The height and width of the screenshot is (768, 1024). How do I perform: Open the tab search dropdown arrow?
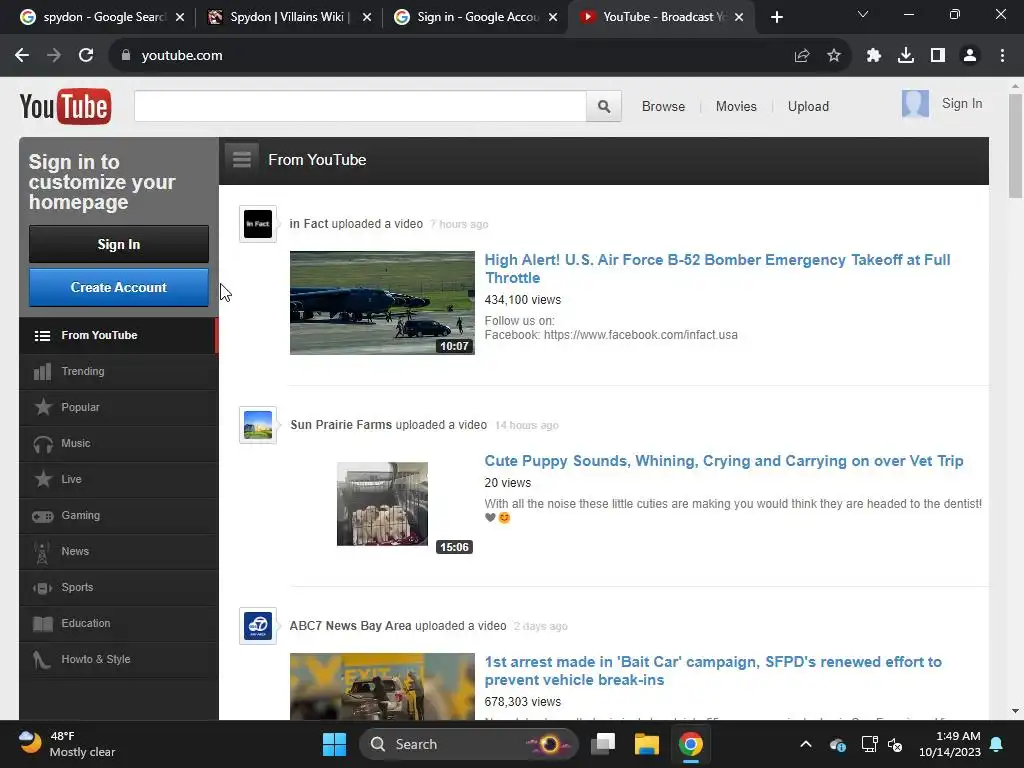tap(863, 14)
